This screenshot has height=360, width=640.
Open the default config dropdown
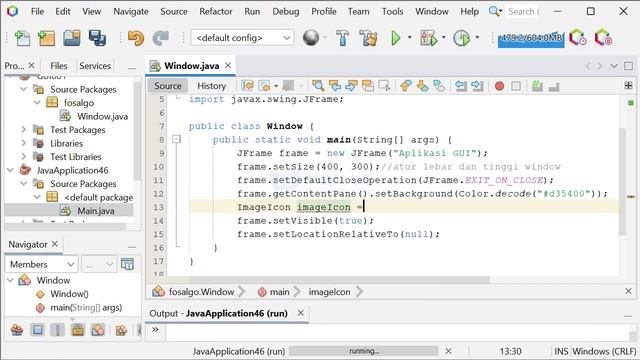(242, 38)
